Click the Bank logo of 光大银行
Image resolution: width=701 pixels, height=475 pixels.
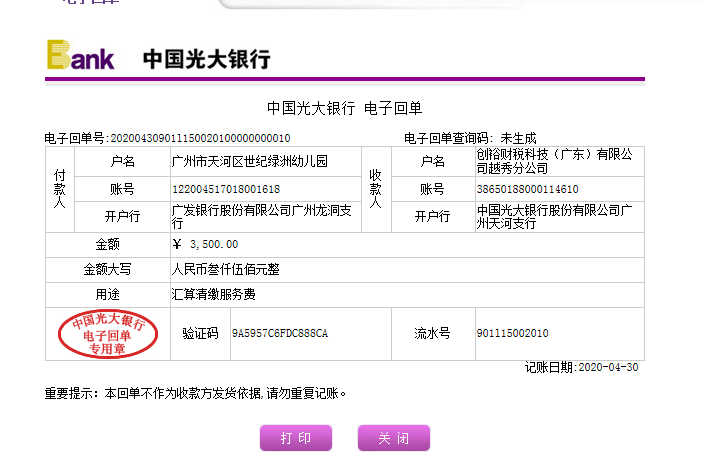80,55
